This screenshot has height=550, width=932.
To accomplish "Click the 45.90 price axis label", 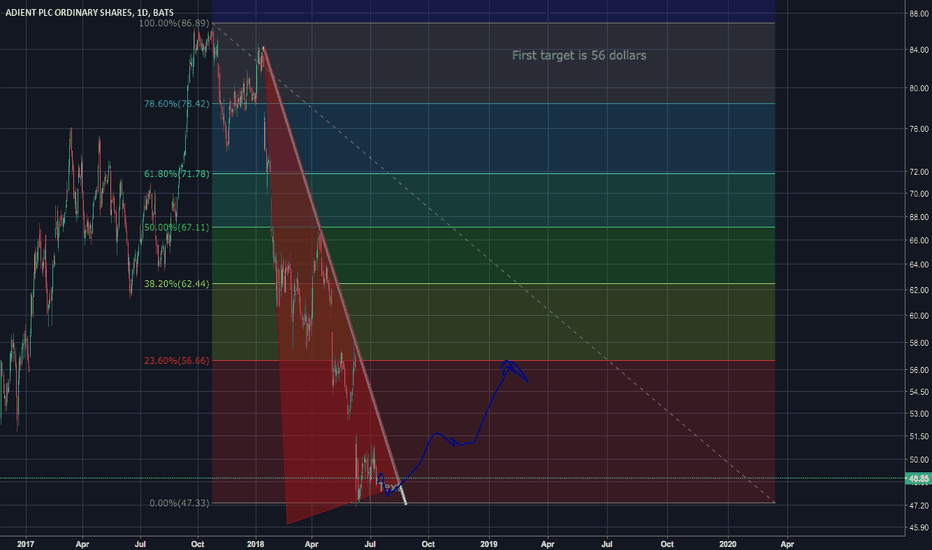I will [918, 527].
